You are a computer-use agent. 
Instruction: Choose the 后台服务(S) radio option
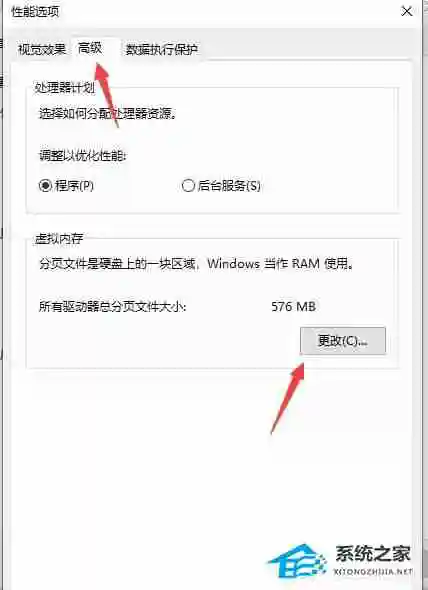(x=221, y=186)
